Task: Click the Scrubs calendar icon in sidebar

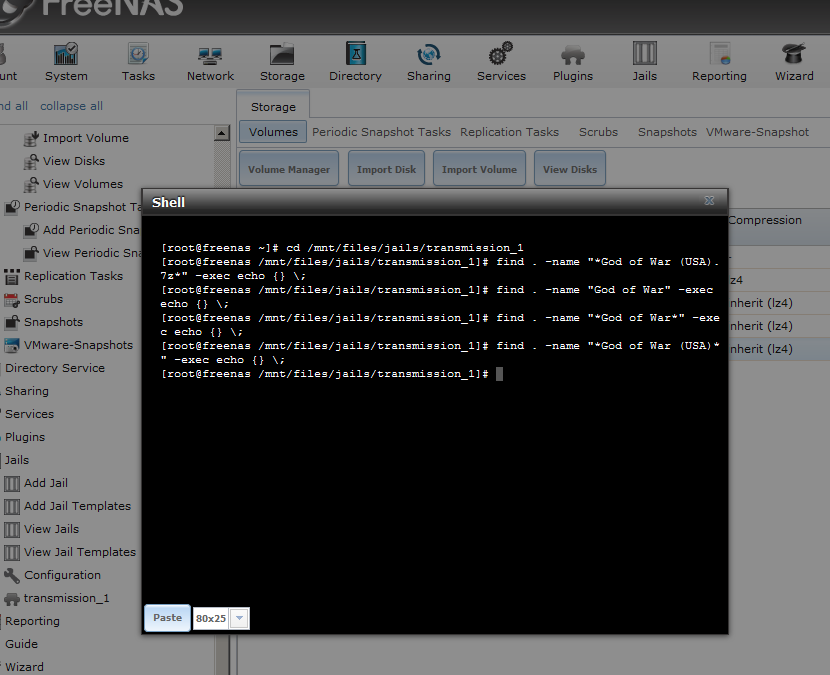Action: (x=12, y=300)
